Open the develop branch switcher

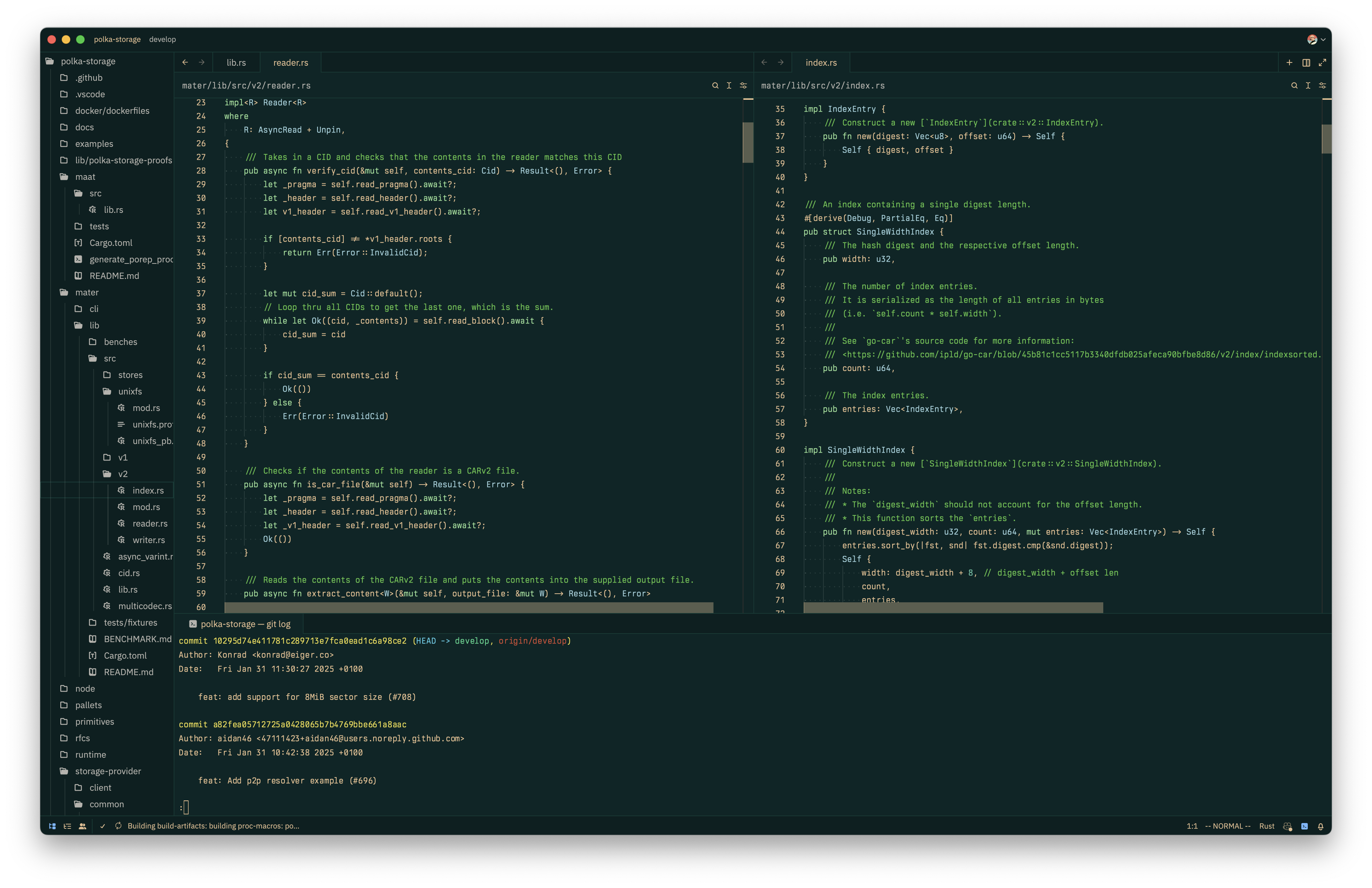pos(162,39)
